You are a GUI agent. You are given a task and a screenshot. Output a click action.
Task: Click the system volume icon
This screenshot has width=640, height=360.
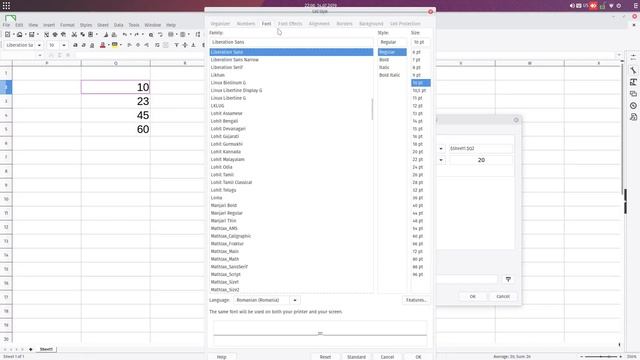572,6
